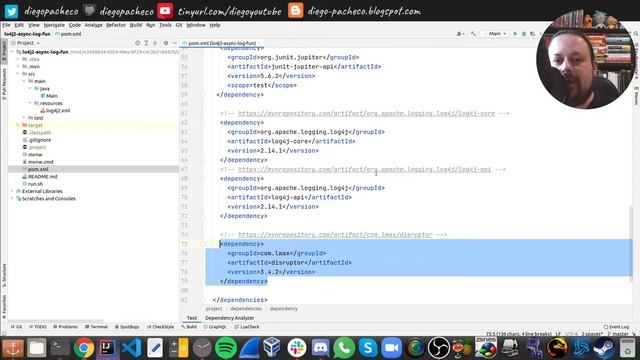Screen dimensions: 640x360
Task: Open Steam from the dock
Action: (x=603, y=348)
